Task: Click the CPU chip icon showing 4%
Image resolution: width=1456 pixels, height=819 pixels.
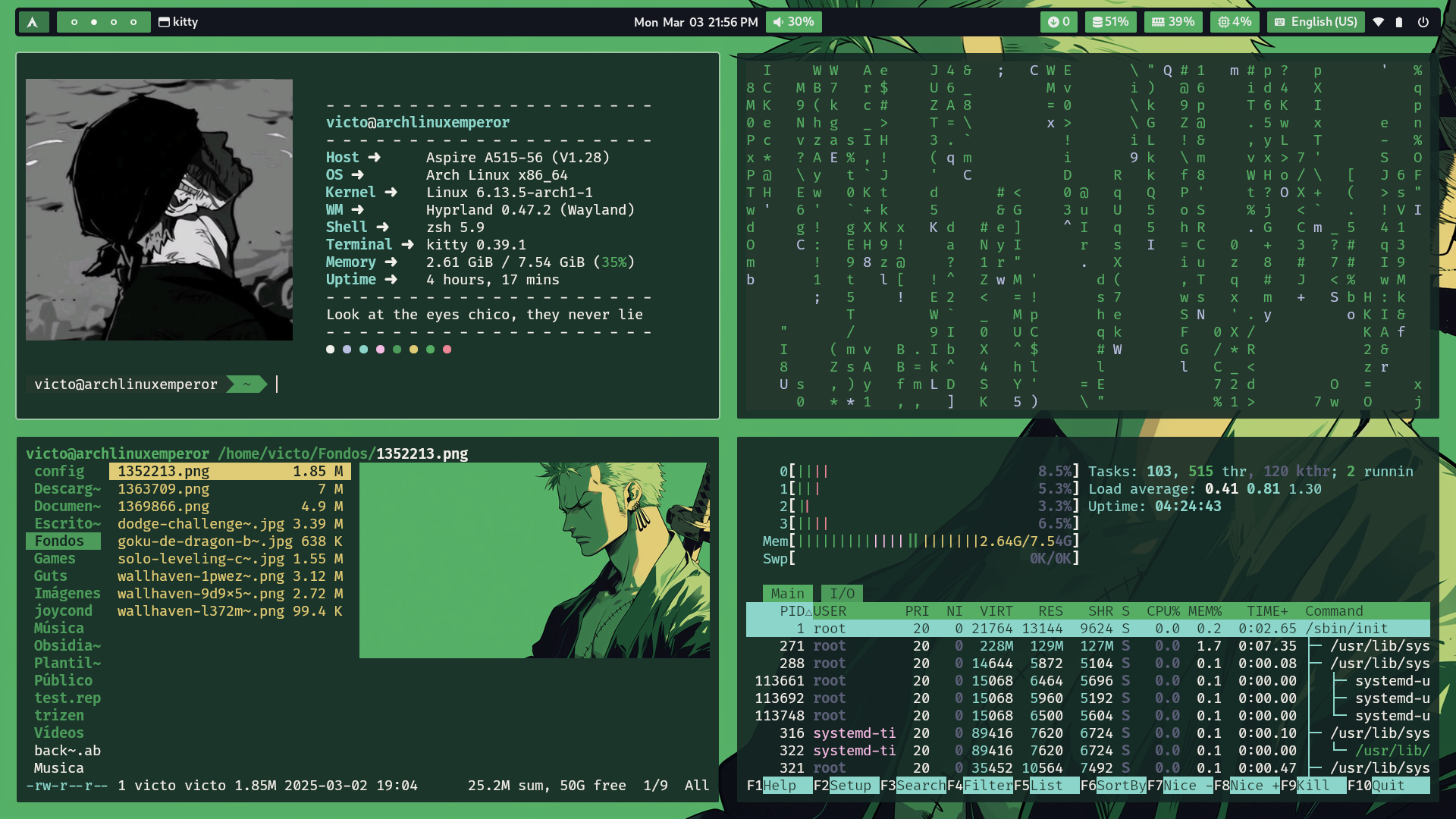Action: [x=1234, y=22]
